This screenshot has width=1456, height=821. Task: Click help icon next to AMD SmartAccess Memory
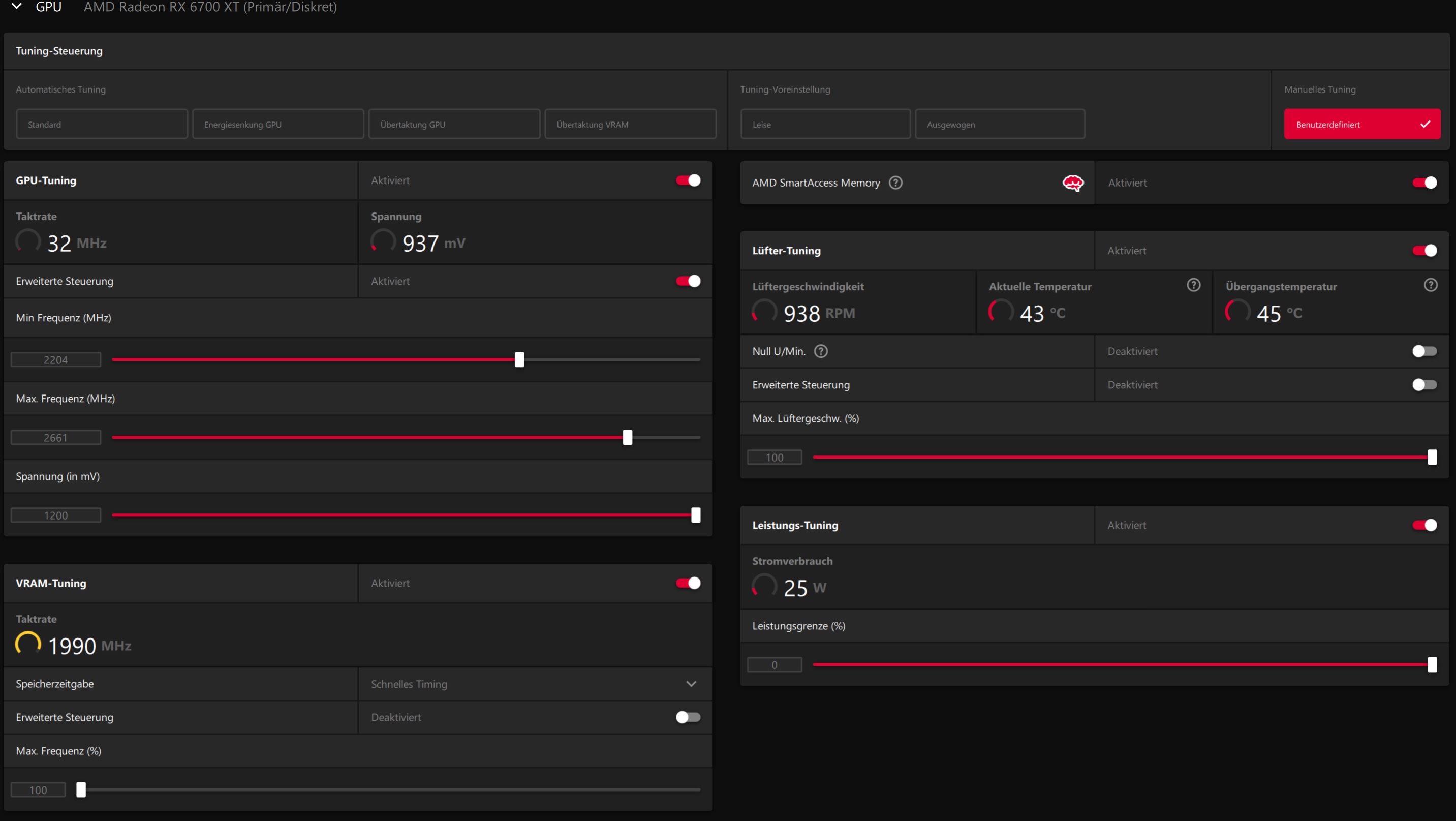click(x=895, y=183)
